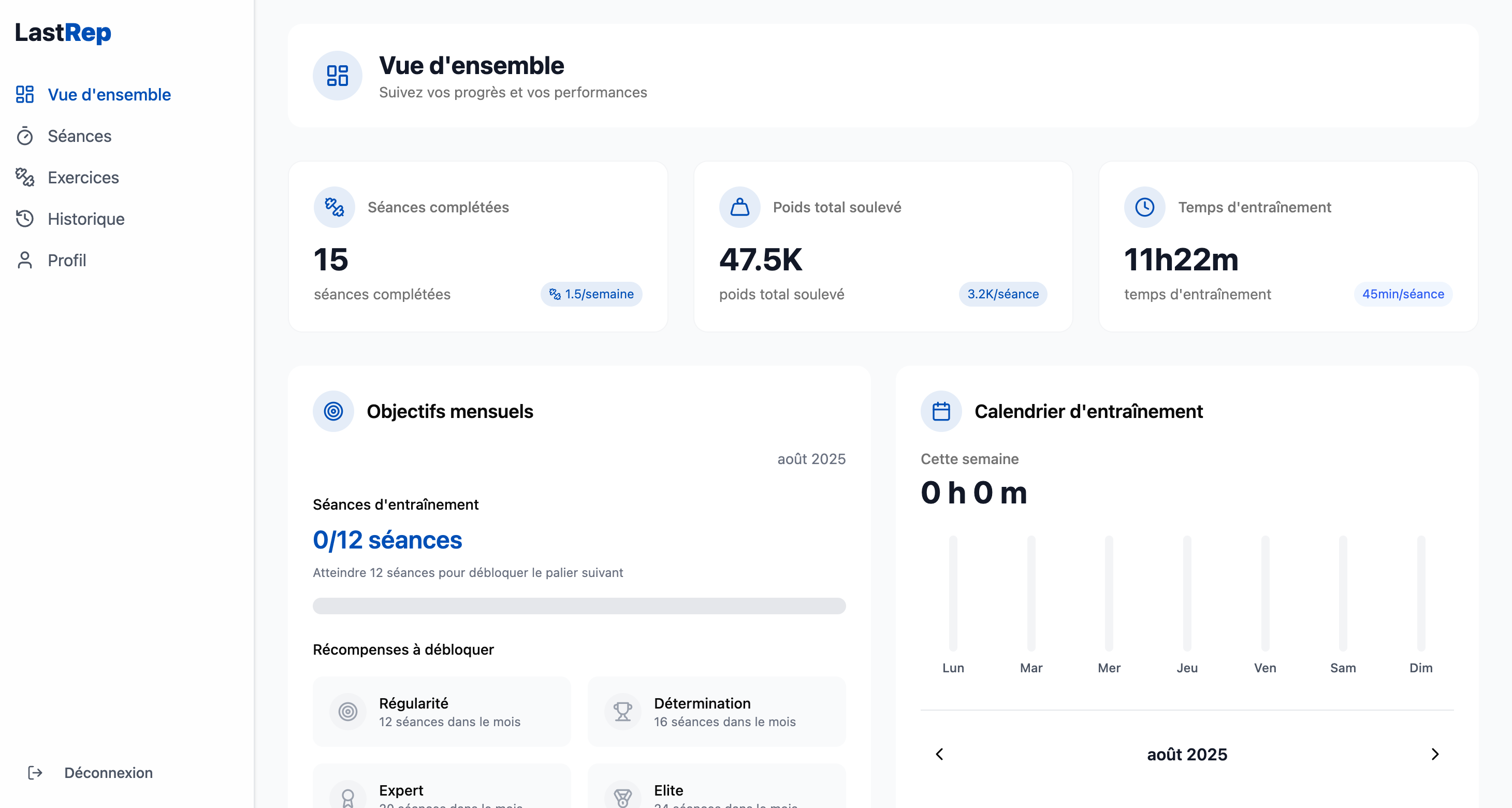Click the 3.2K/séance badge
This screenshot has height=808, width=1512.
coord(1002,294)
